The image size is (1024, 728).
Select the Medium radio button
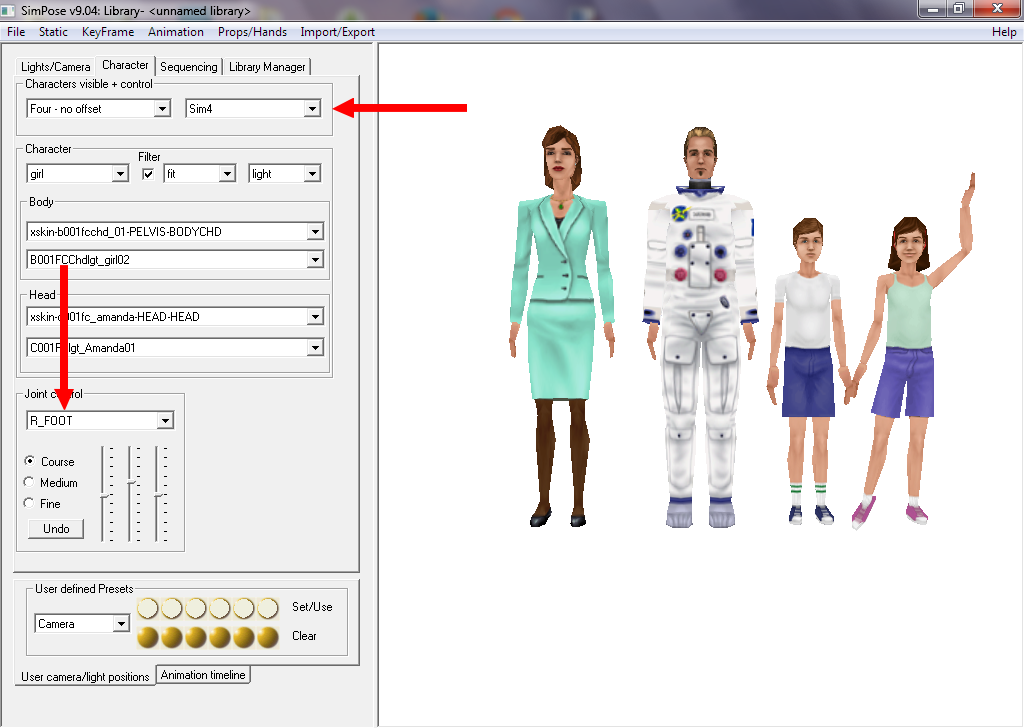click(x=29, y=483)
